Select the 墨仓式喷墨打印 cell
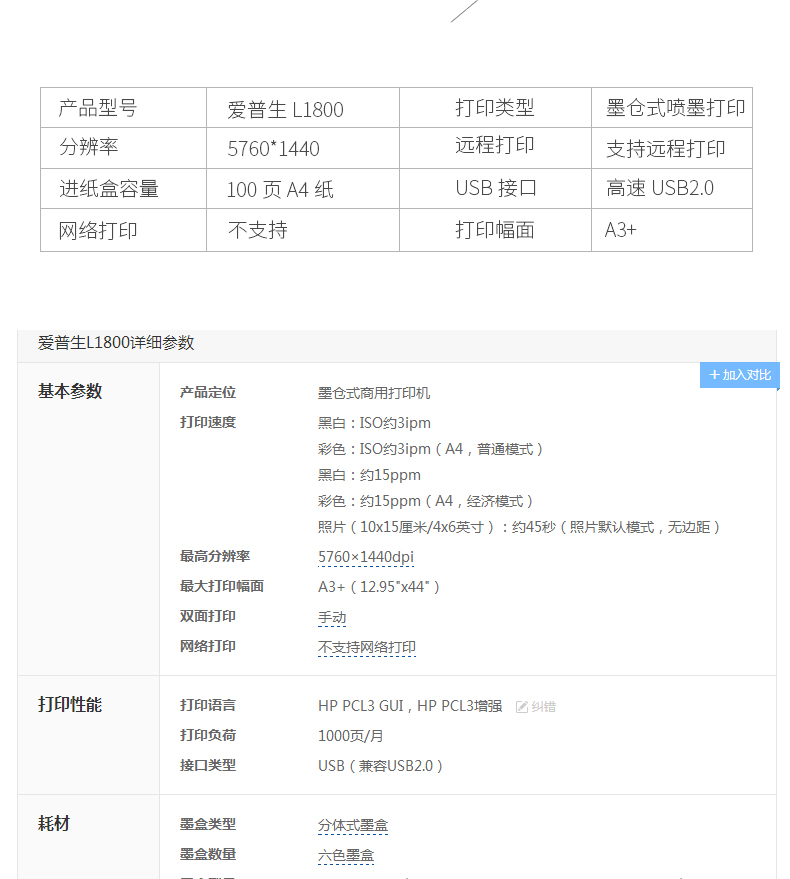Viewport: 790px width, 879px height. click(672, 108)
